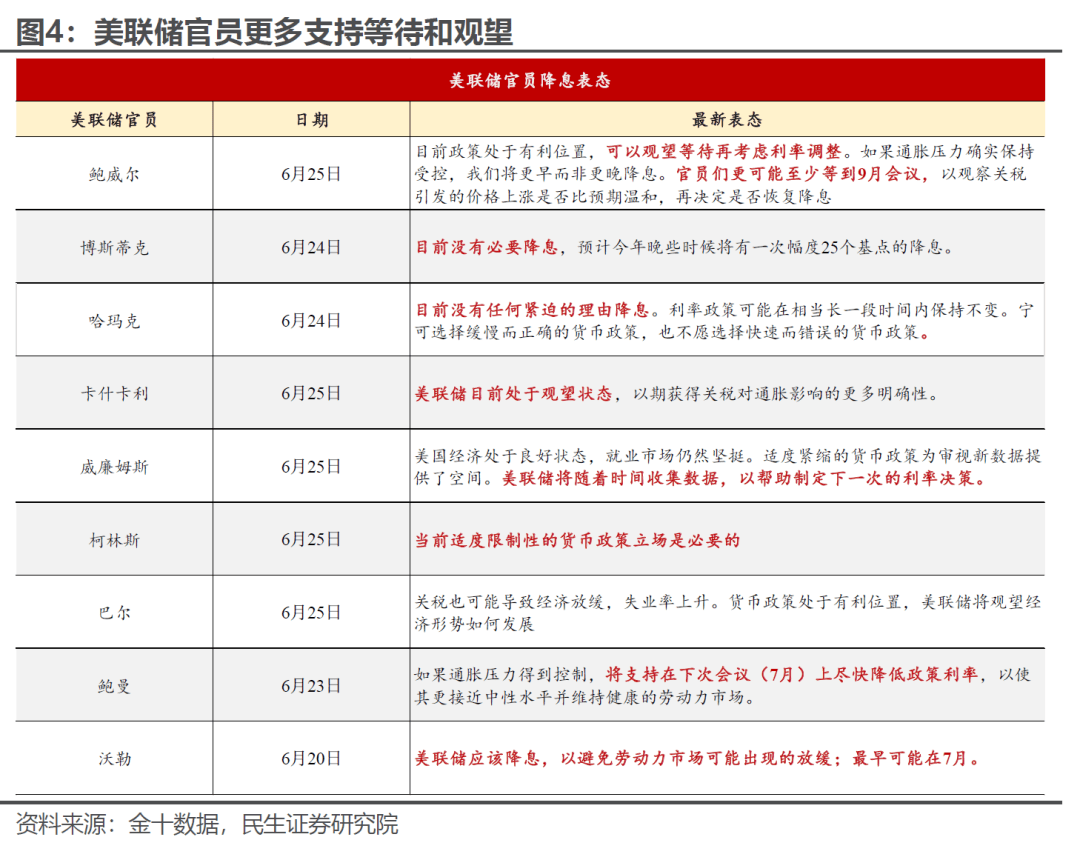Click the date 6月25日 in 威廉姆斯 row
This screenshot has height=857, width=1080.
311,467
